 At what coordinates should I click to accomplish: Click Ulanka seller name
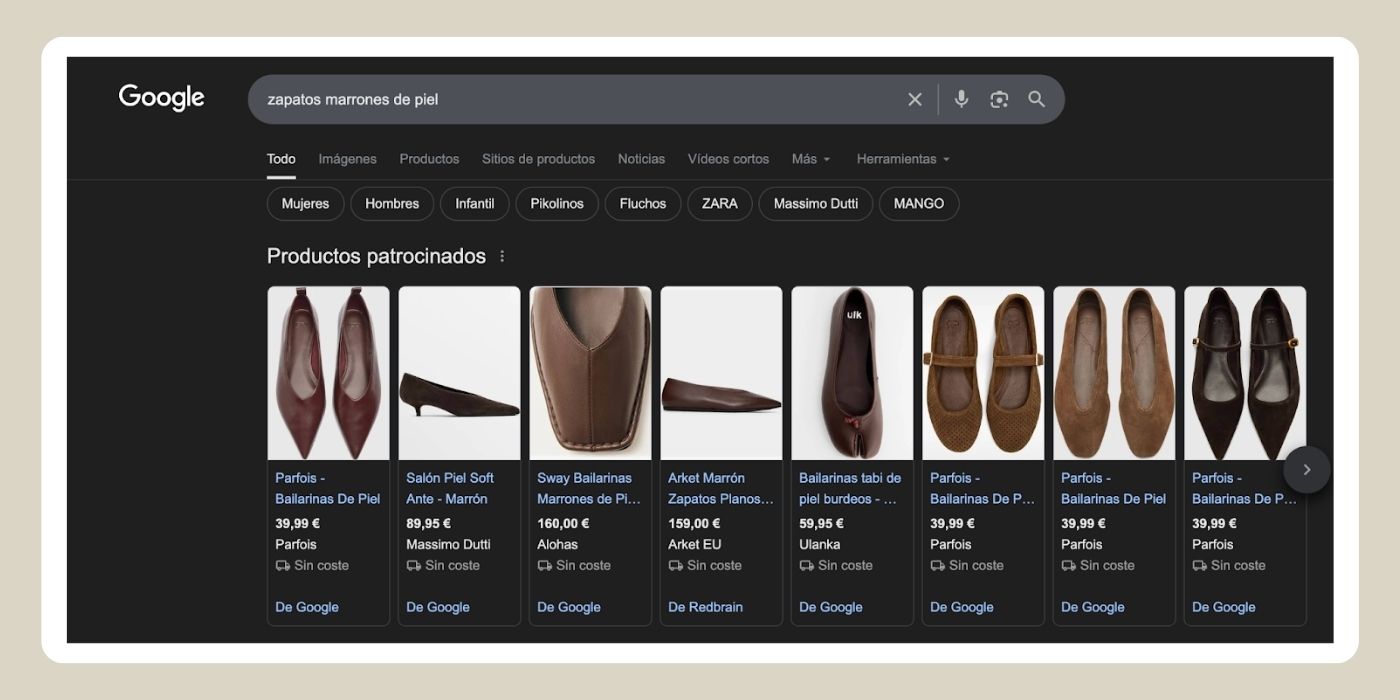[x=819, y=544]
